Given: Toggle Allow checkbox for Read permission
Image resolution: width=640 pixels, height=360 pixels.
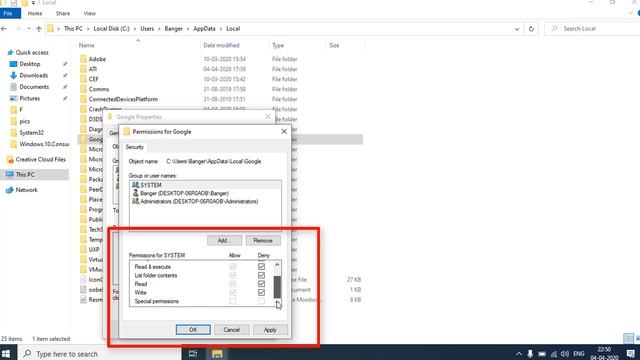Looking at the screenshot, I should [x=233, y=284].
